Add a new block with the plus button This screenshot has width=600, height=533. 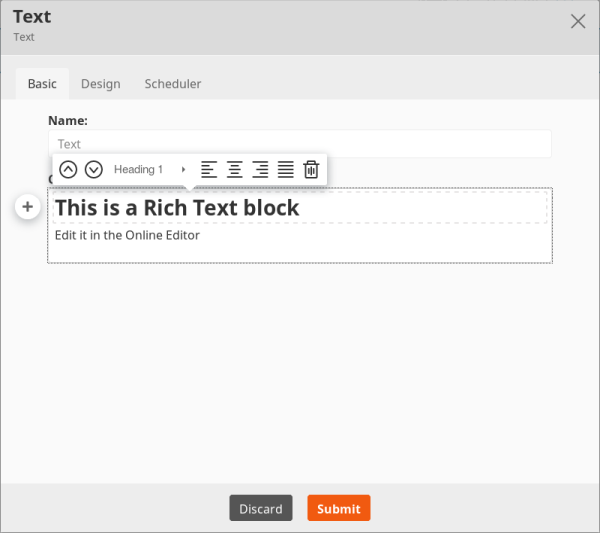click(27, 207)
